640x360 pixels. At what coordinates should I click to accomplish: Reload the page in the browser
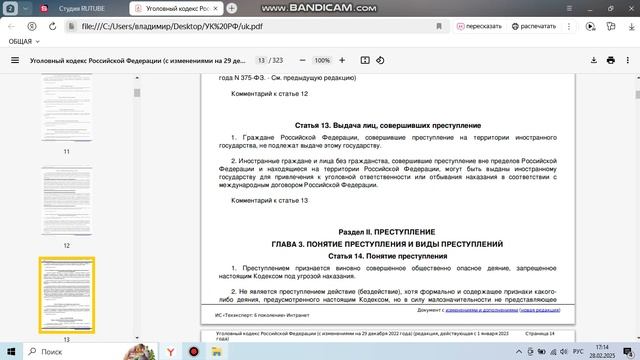(x=52, y=26)
